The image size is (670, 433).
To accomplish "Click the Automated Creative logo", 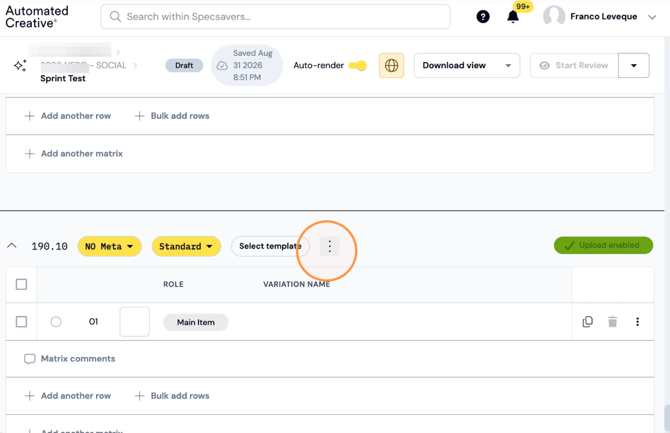I will pyautogui.click(x=37, y=17).
